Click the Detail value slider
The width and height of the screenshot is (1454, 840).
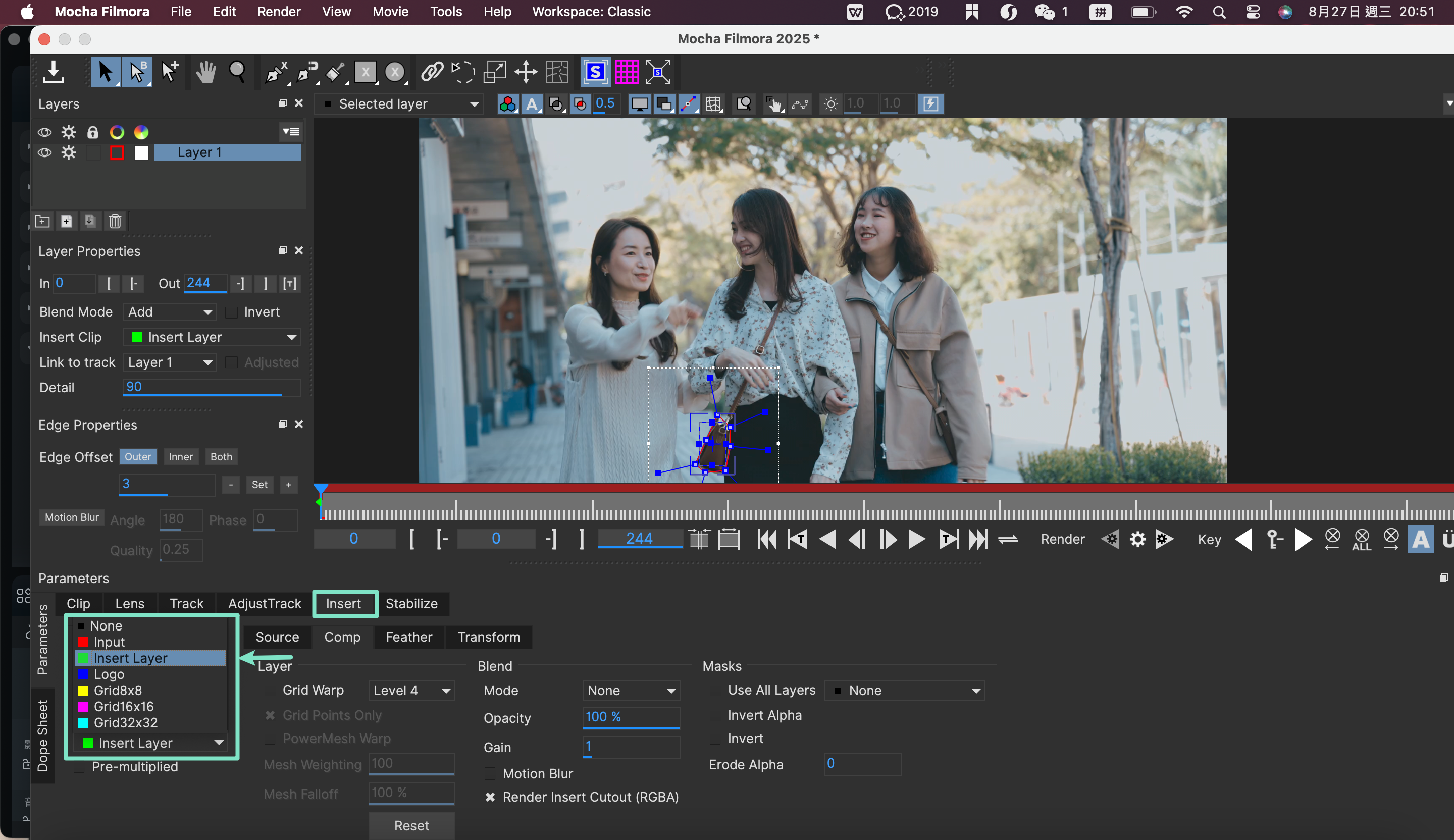(212, 387)
